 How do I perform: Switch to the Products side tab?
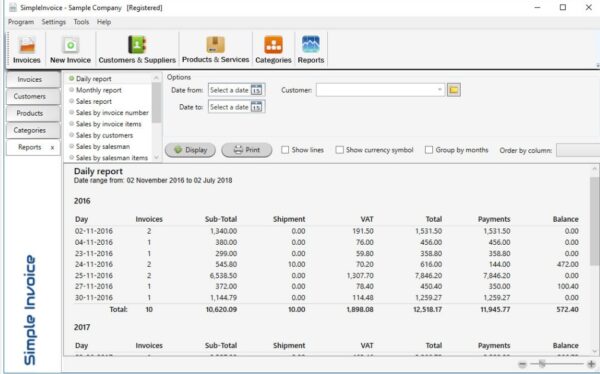point(33,113)
